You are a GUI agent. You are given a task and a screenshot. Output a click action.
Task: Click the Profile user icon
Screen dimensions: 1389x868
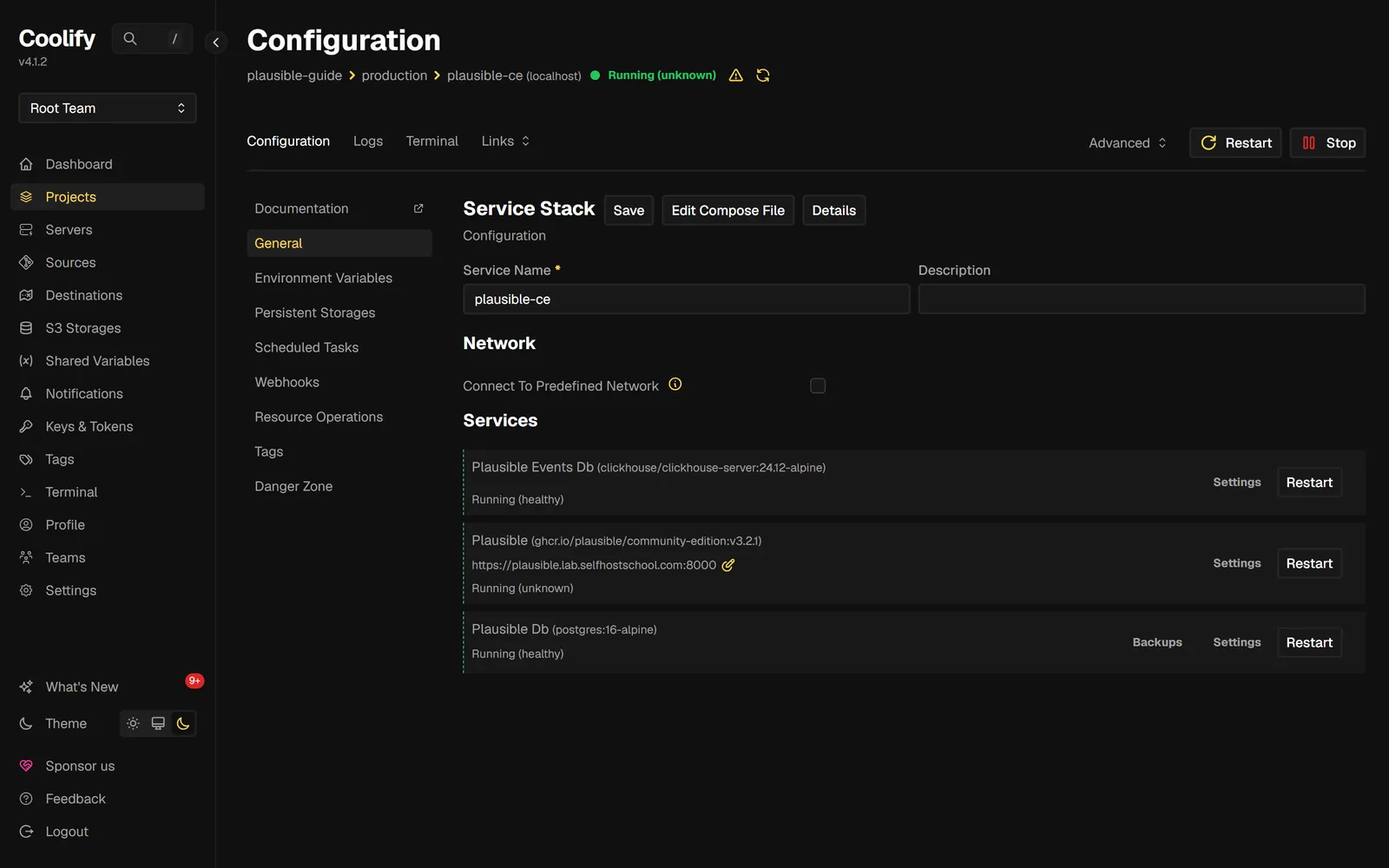pos(26,525)
